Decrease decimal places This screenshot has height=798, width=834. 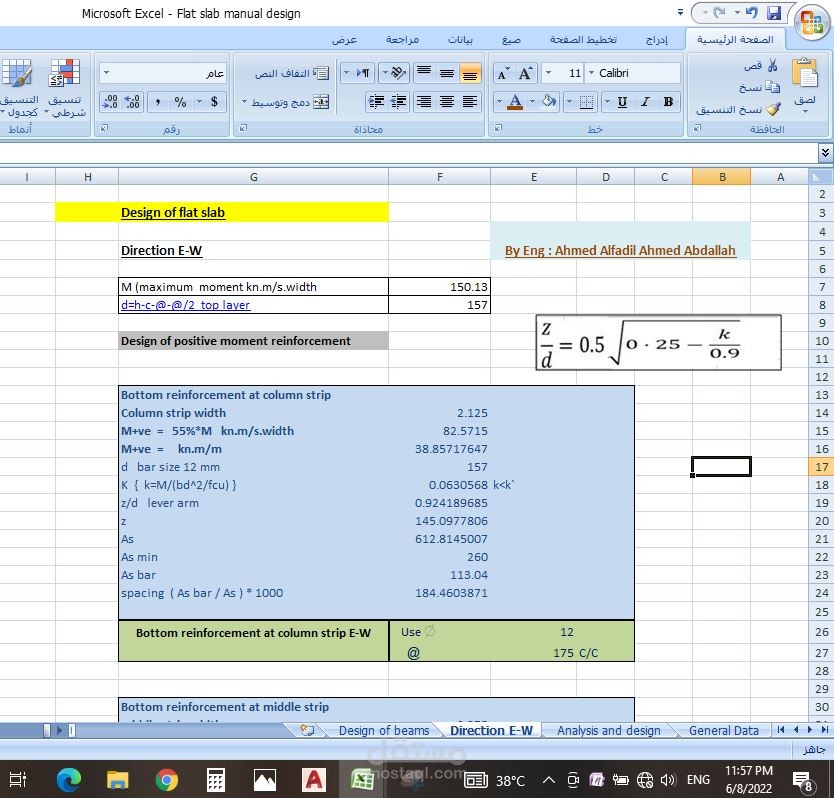click(x=110, y=102)
